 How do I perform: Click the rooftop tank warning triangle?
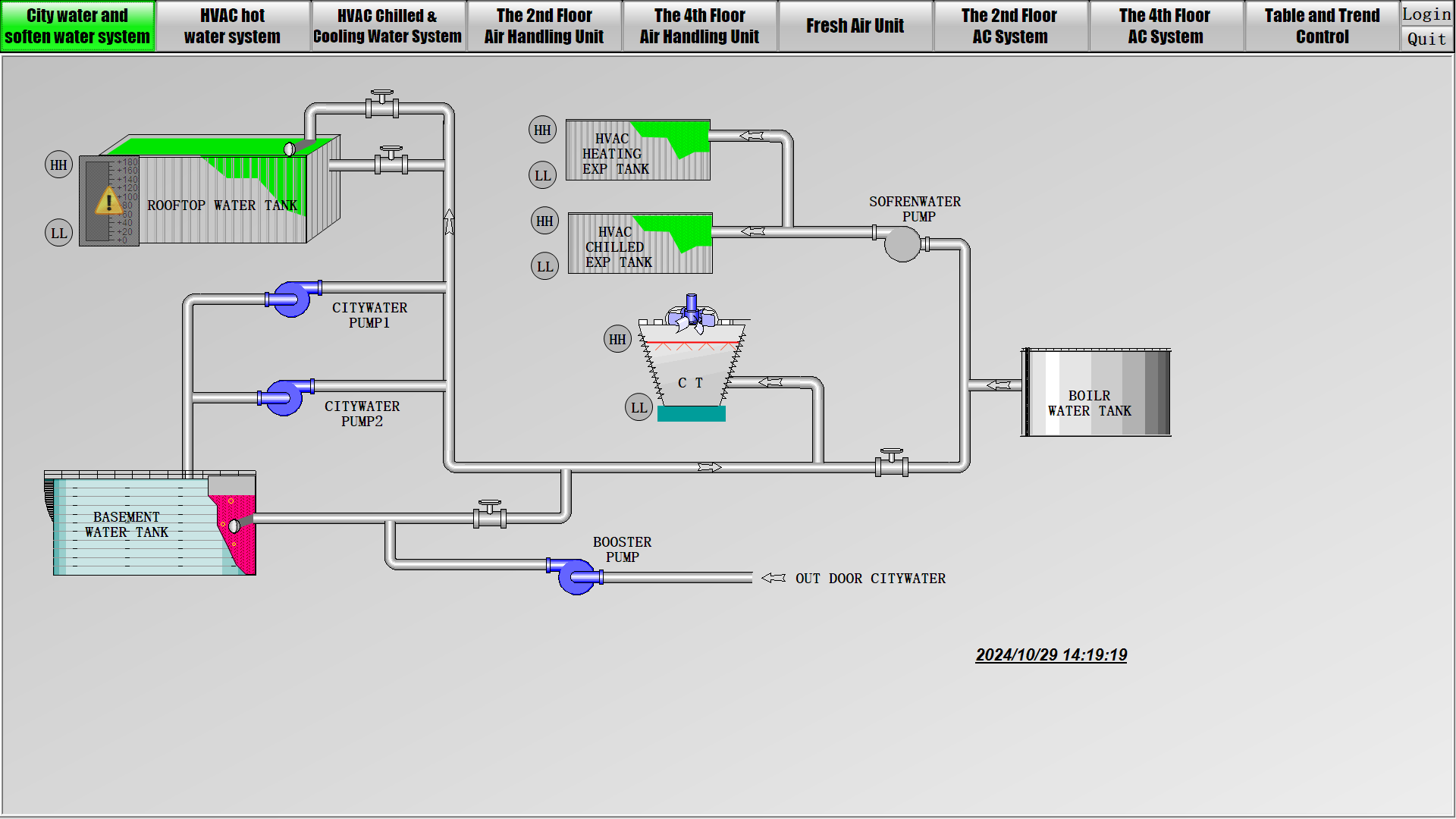[x=109, y=202]
